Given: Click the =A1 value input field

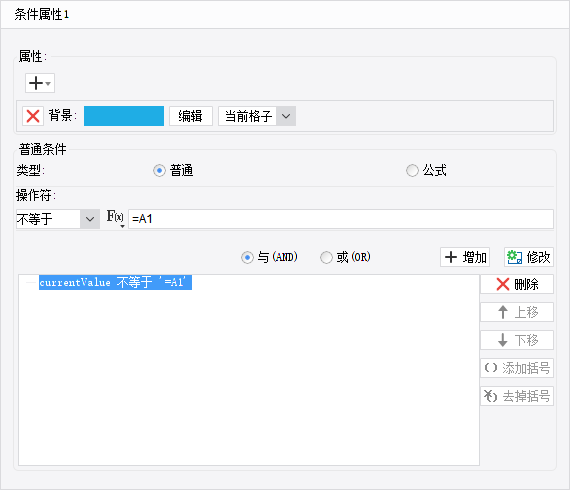Looking at the screenshot, I should 341,219.
